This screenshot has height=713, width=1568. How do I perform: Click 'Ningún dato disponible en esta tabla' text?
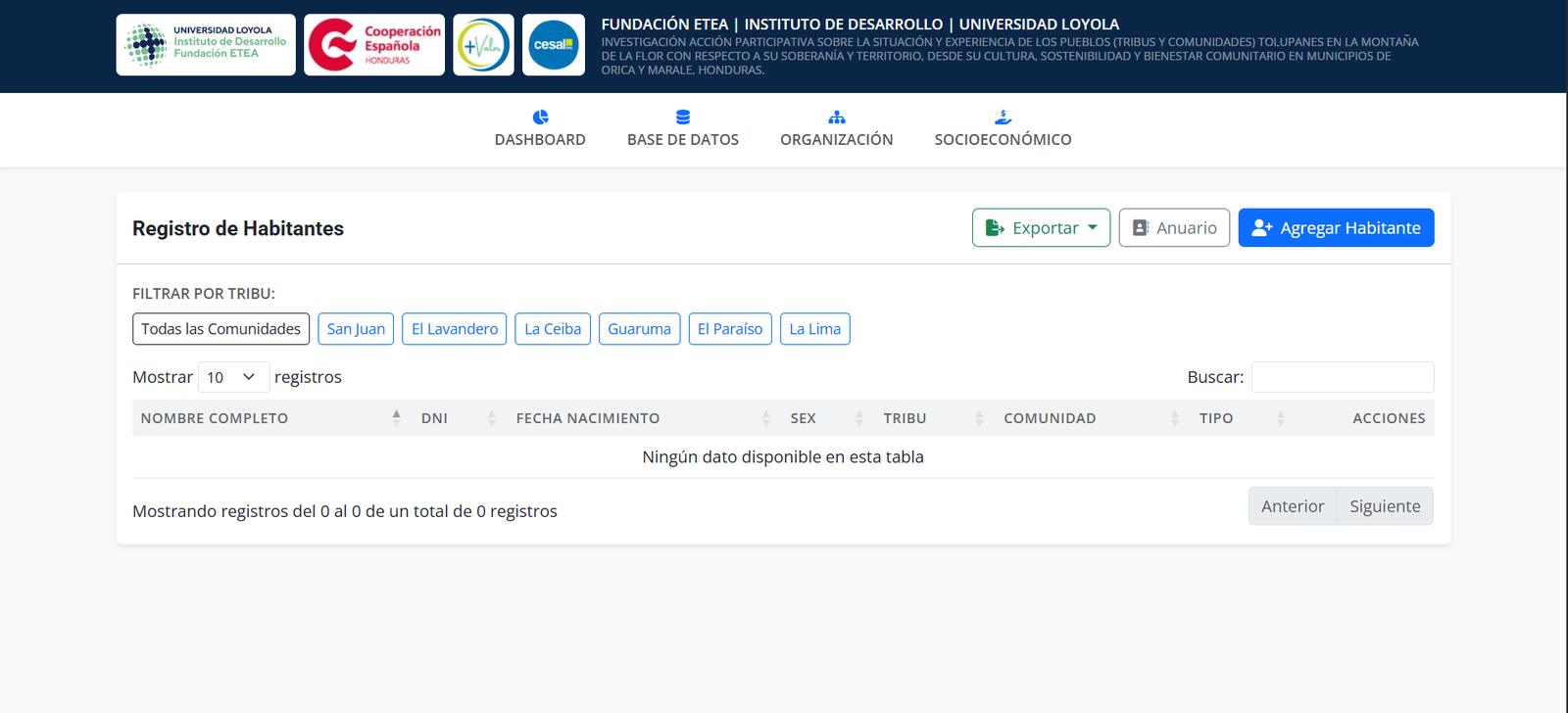point(783,457)
